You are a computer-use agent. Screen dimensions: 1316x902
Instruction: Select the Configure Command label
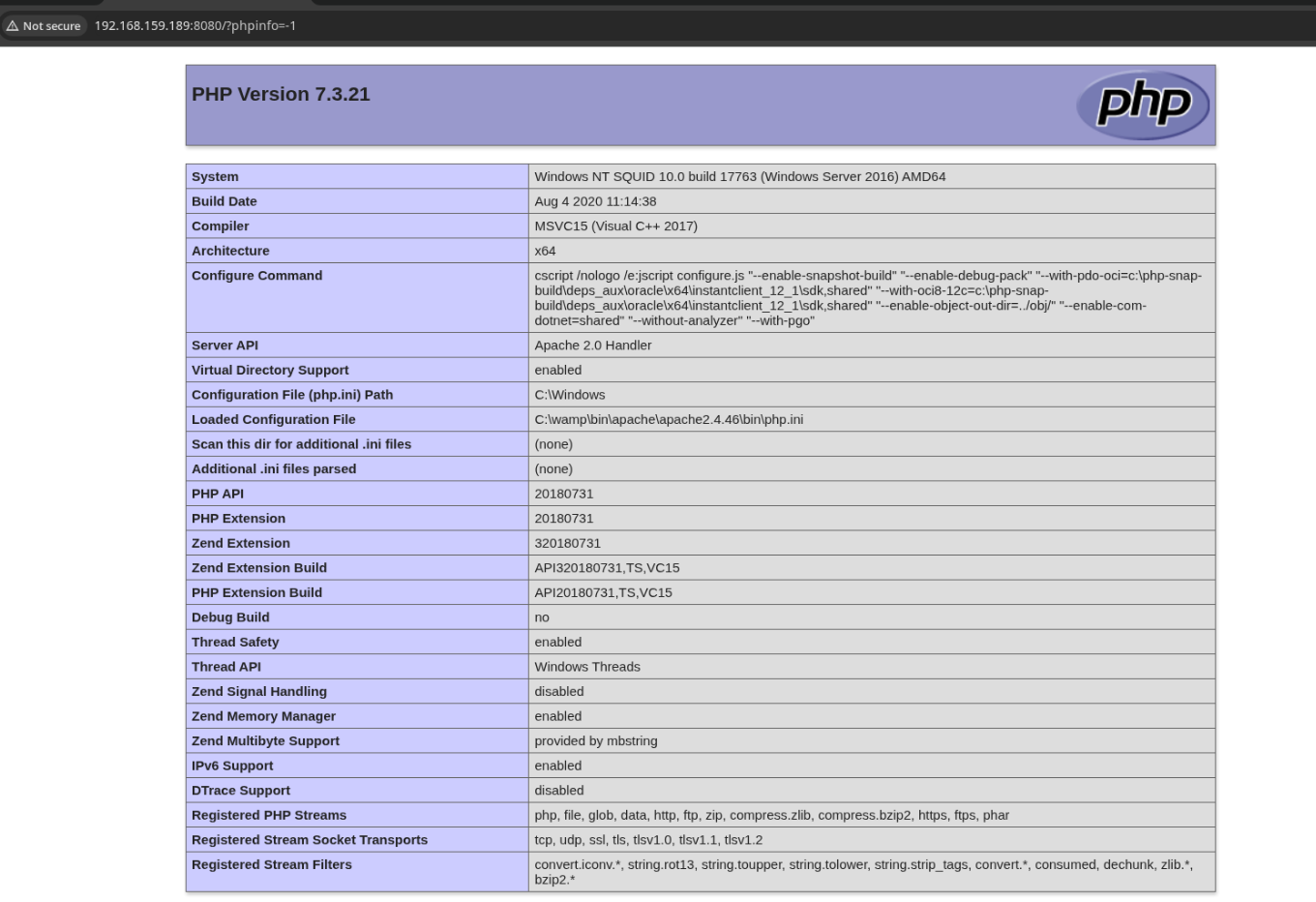coord(256,275)
